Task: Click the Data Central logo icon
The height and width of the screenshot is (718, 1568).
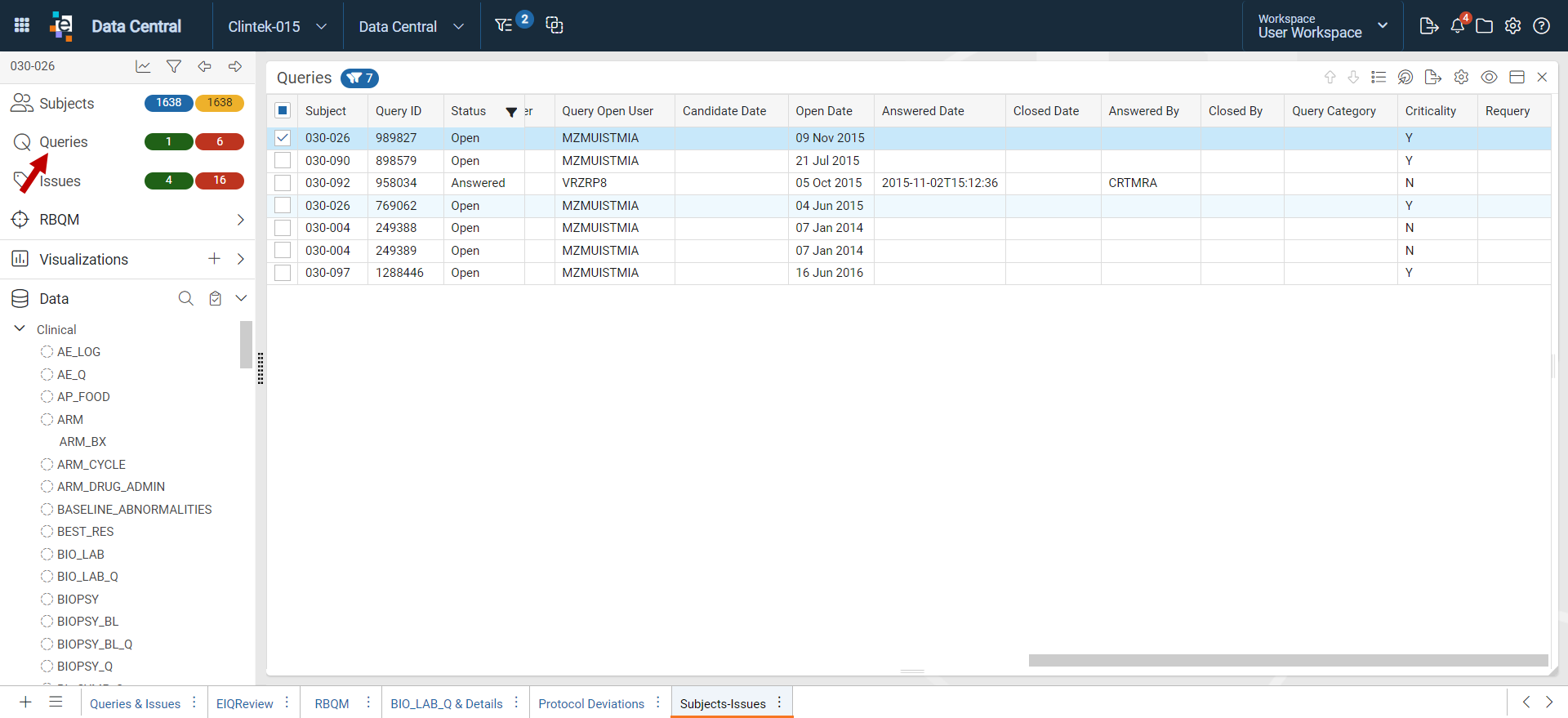Action: point(62,25)
